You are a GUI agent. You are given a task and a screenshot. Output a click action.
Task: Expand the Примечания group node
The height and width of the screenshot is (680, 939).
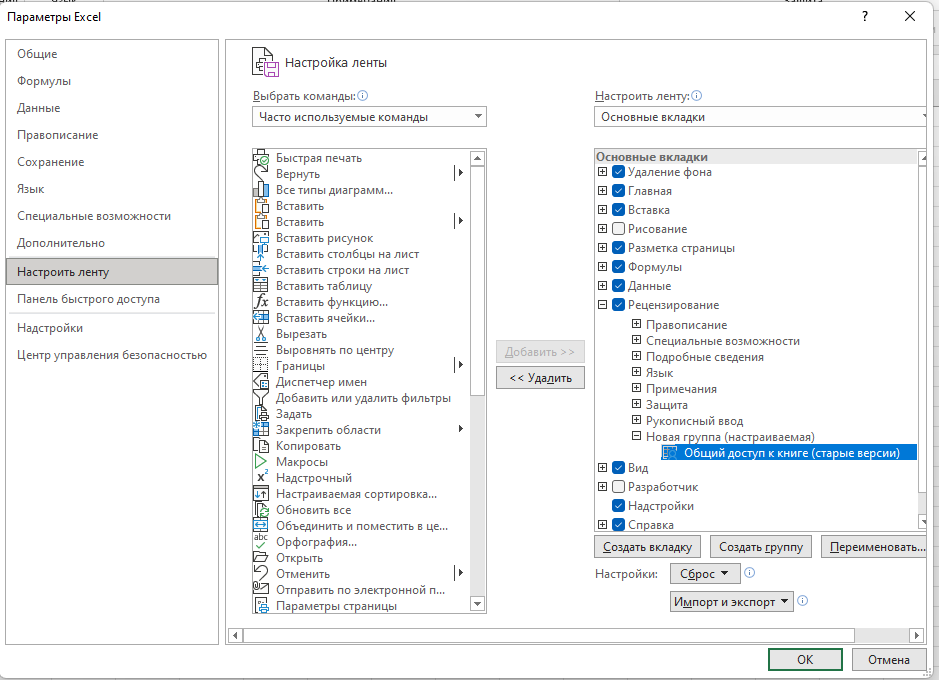[x=637, y=388]
